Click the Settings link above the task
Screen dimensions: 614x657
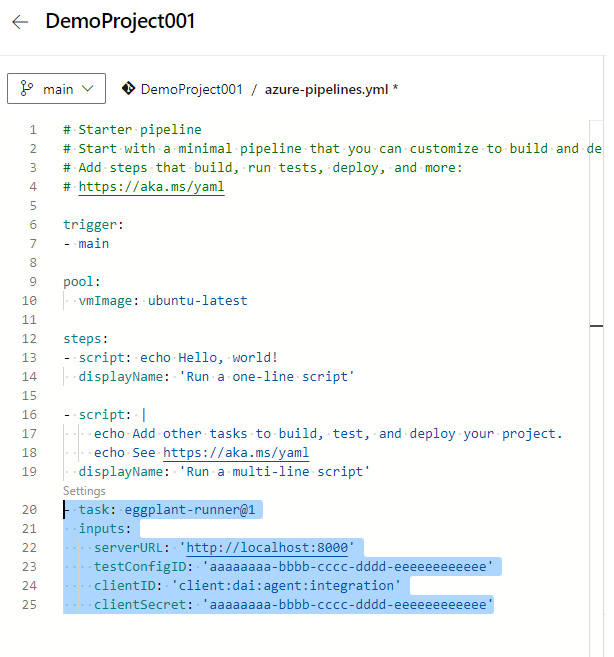coord(84,491)
